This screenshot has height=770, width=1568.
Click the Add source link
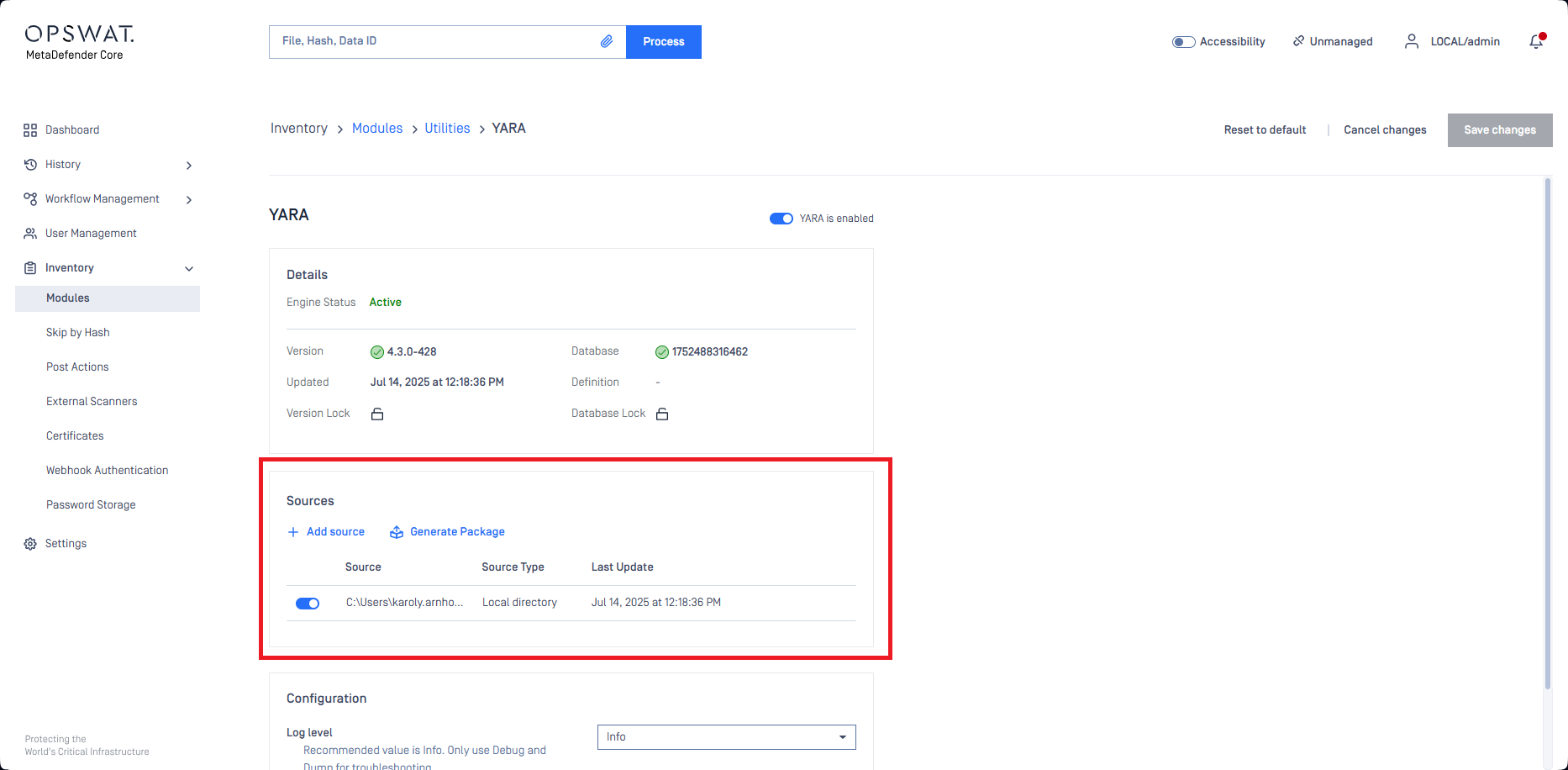[335, 531]
